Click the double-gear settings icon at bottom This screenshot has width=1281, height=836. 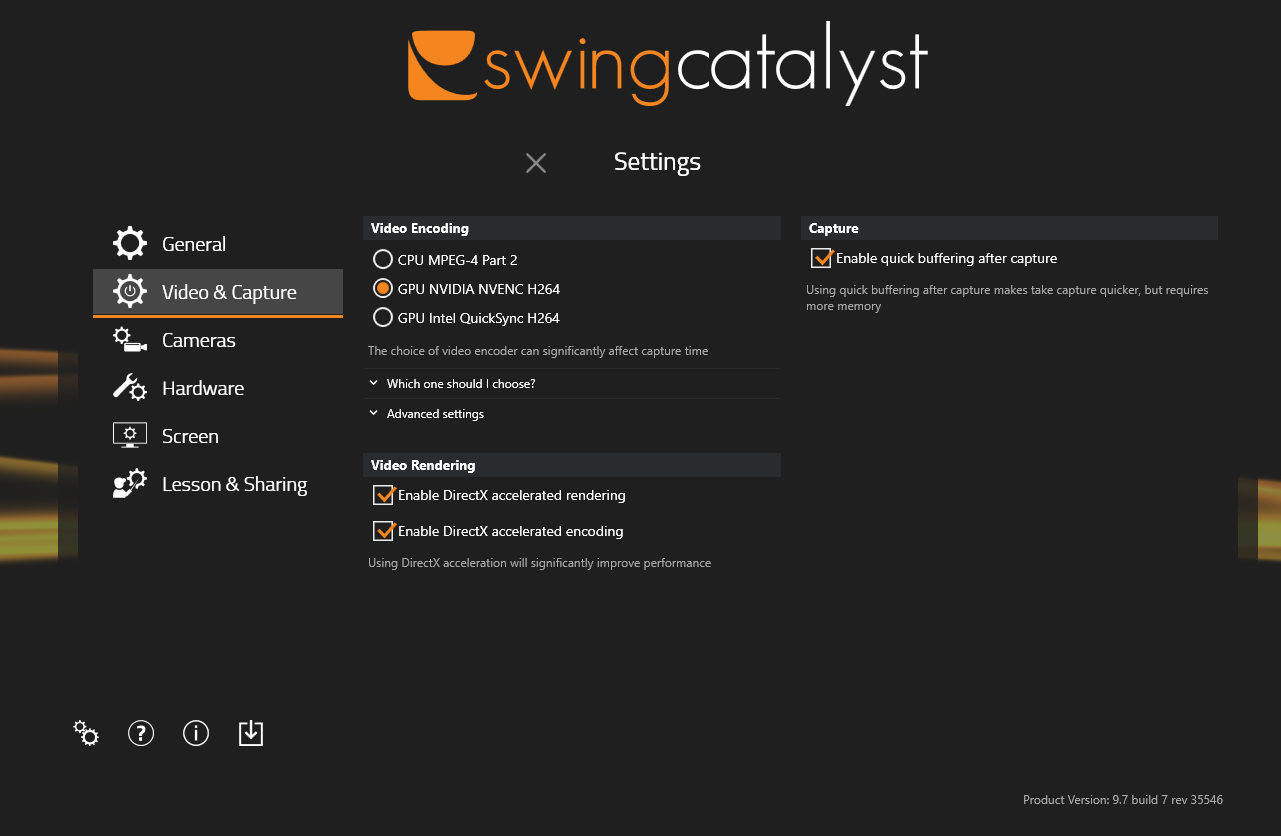86,733
